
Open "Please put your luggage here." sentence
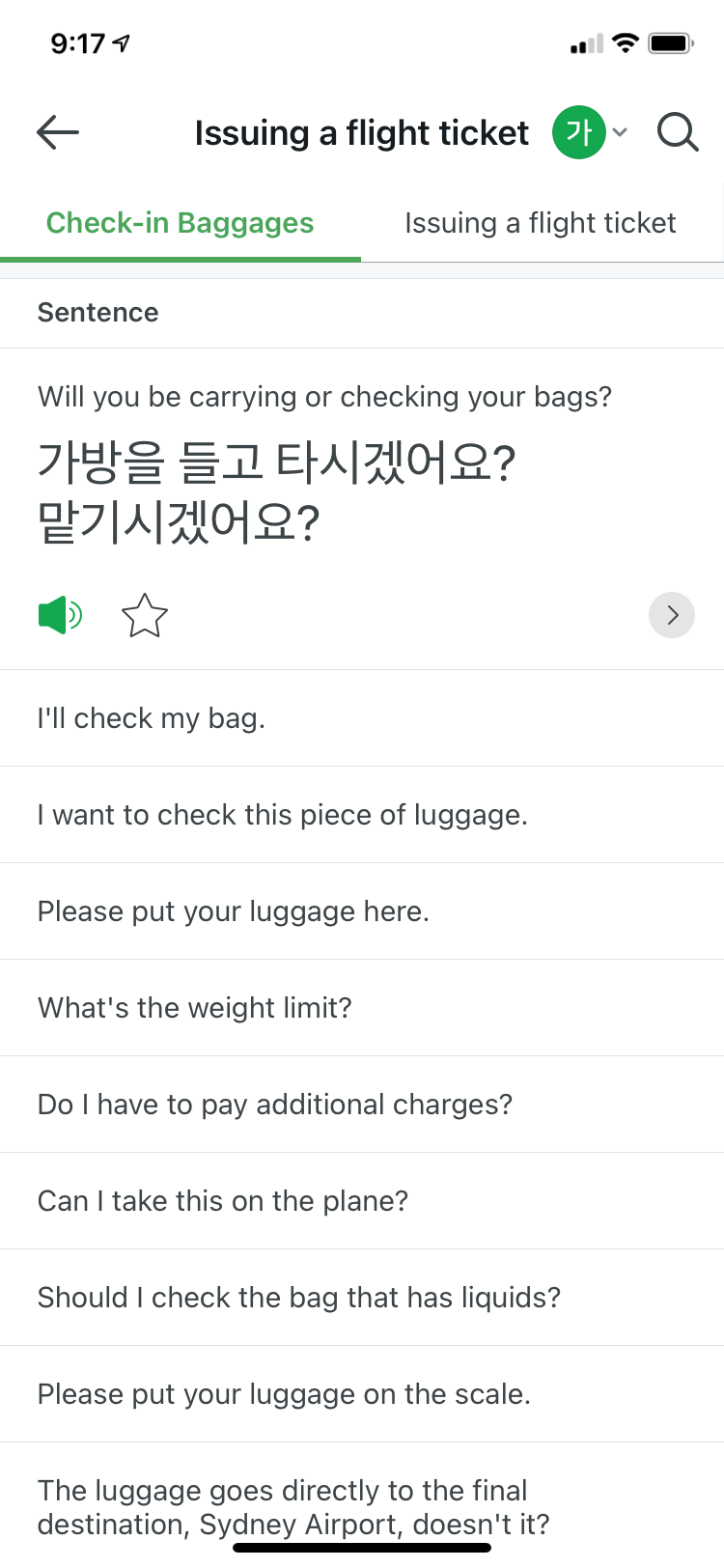(234, 911)
